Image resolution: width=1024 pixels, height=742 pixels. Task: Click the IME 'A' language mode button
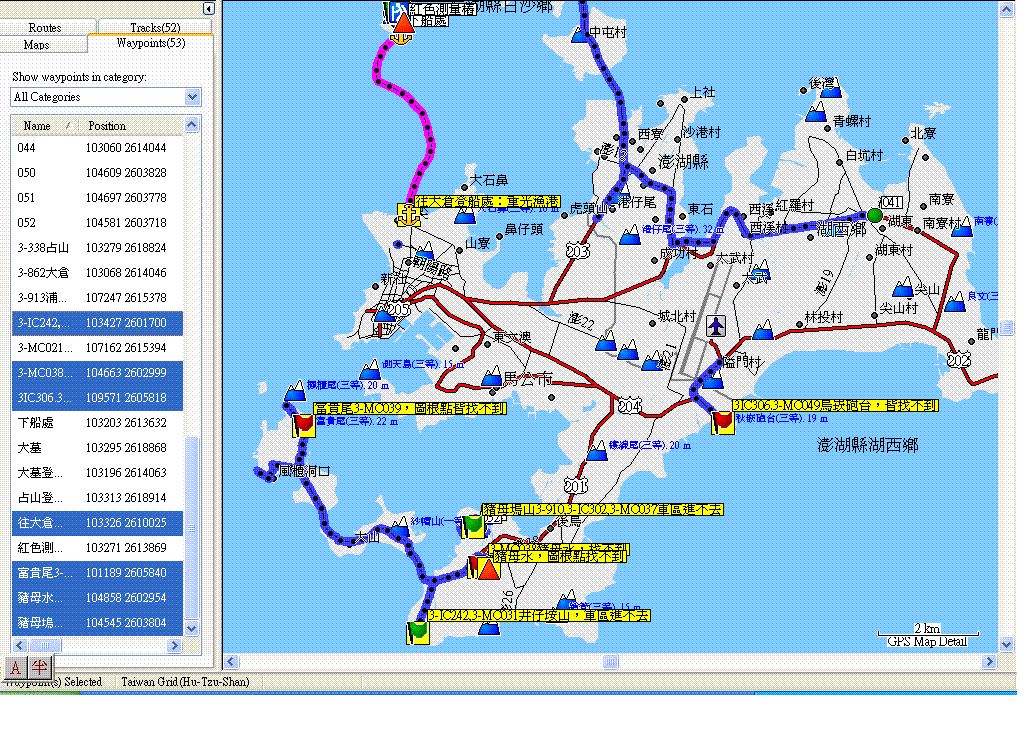15,667
